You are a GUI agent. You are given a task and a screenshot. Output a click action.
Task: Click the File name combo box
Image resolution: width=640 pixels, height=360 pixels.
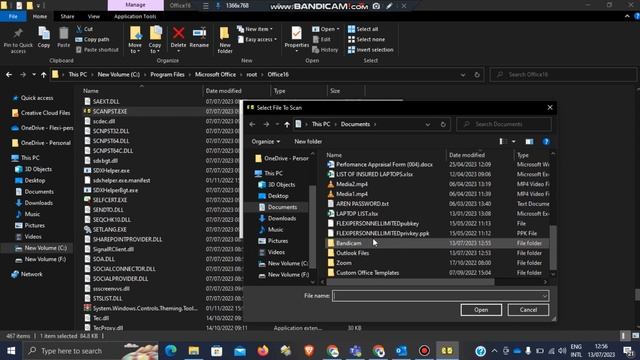click(440, 296)
